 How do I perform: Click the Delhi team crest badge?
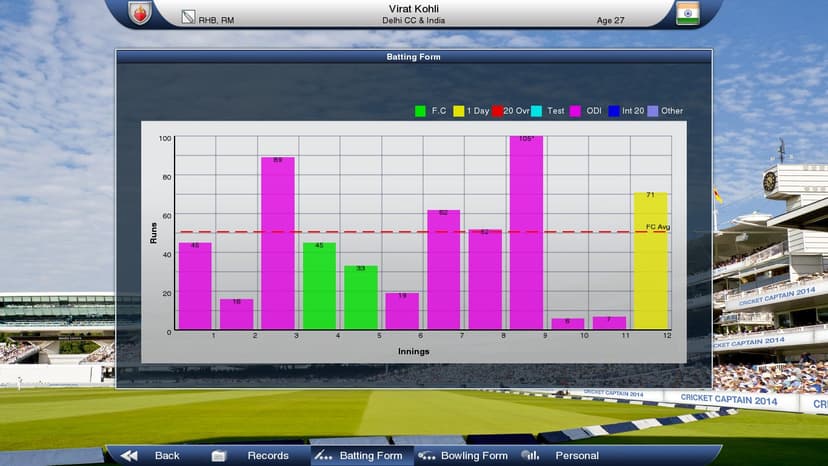click(x=140, y=12)
